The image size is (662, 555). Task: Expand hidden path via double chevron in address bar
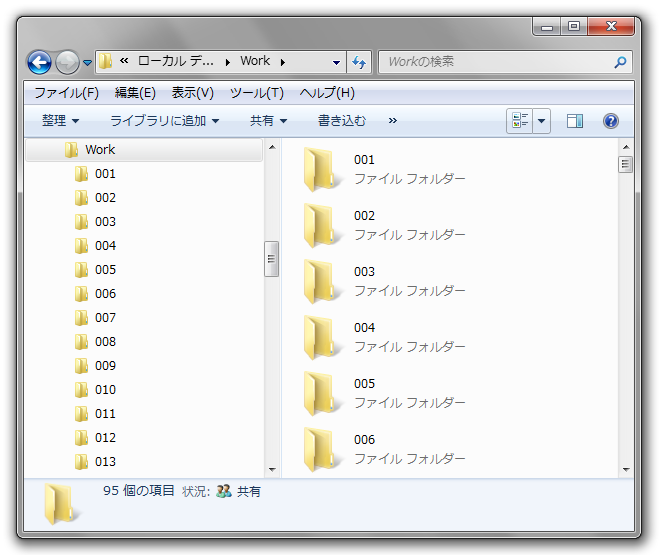point(124,62)
